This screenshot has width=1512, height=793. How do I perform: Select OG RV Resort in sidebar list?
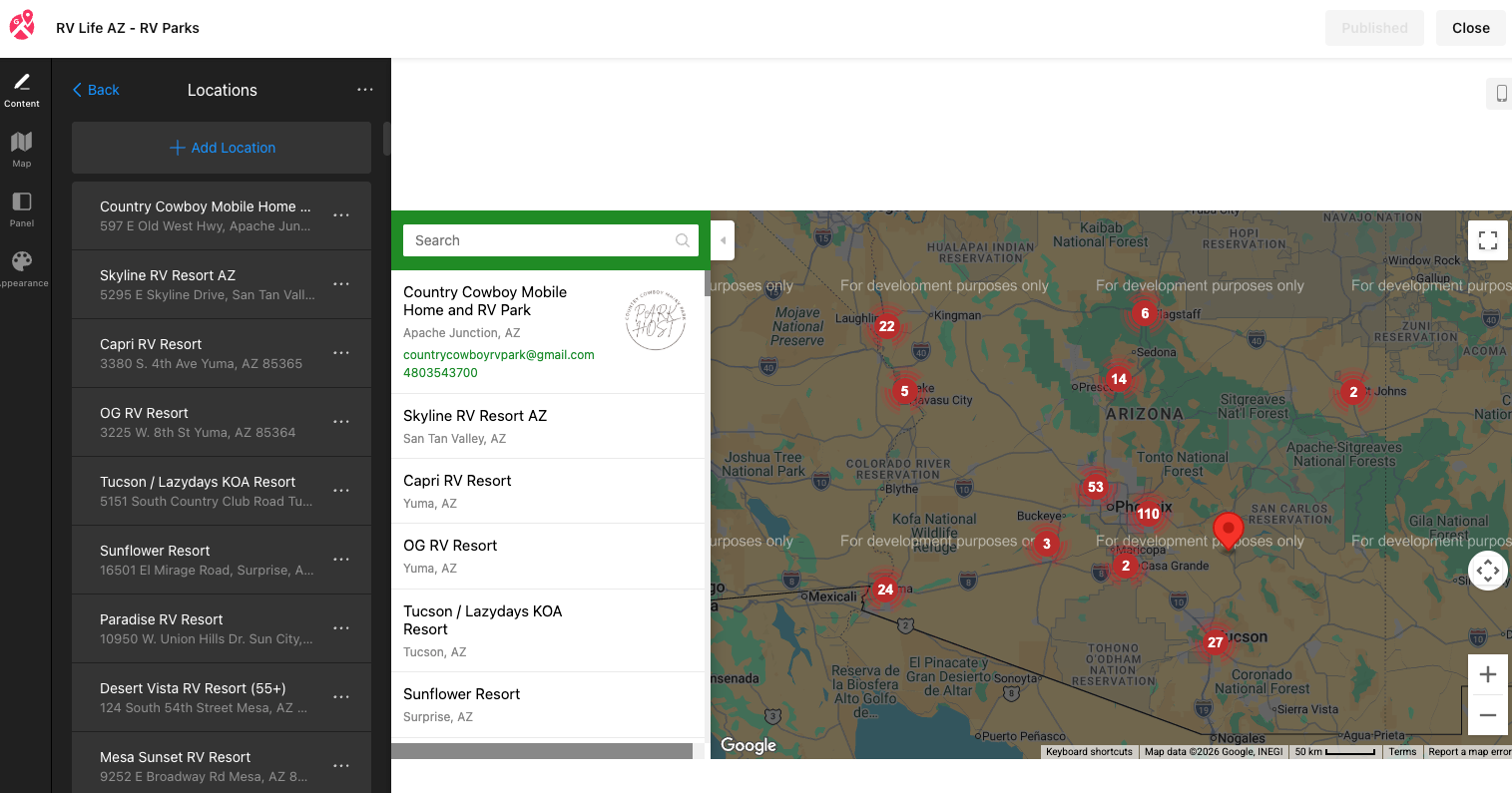(222, 422)
